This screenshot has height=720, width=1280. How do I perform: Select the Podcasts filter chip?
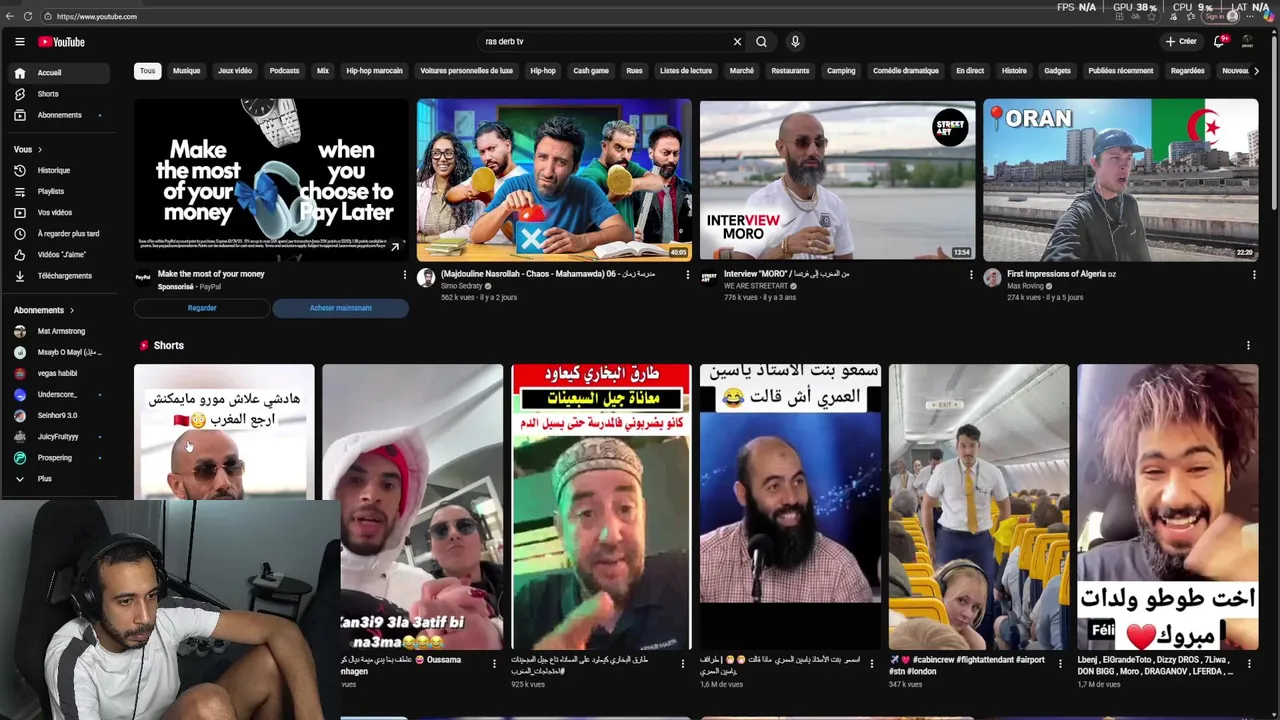[x=284, y=71]
